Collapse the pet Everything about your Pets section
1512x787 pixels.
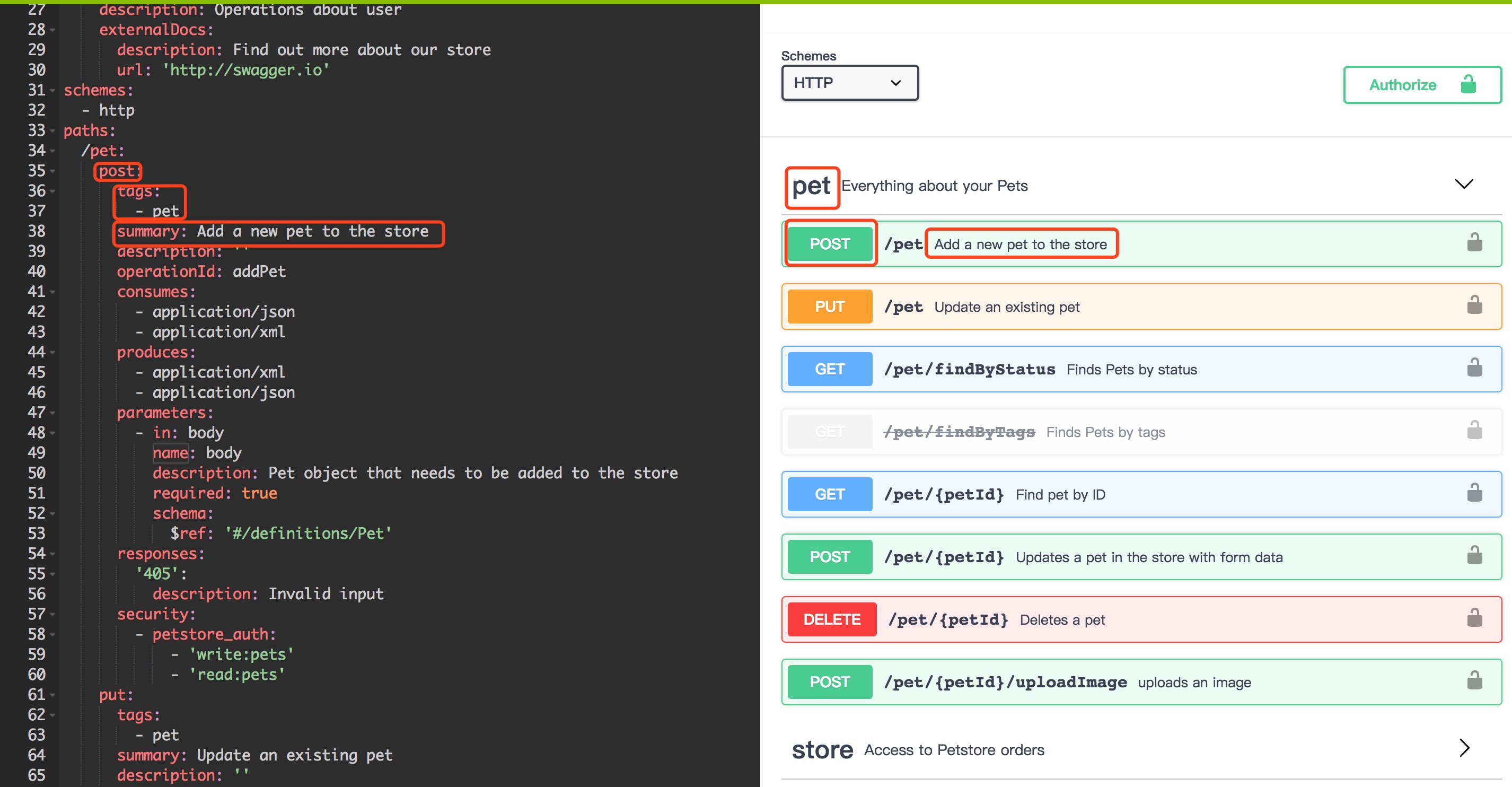point(1463,184)
